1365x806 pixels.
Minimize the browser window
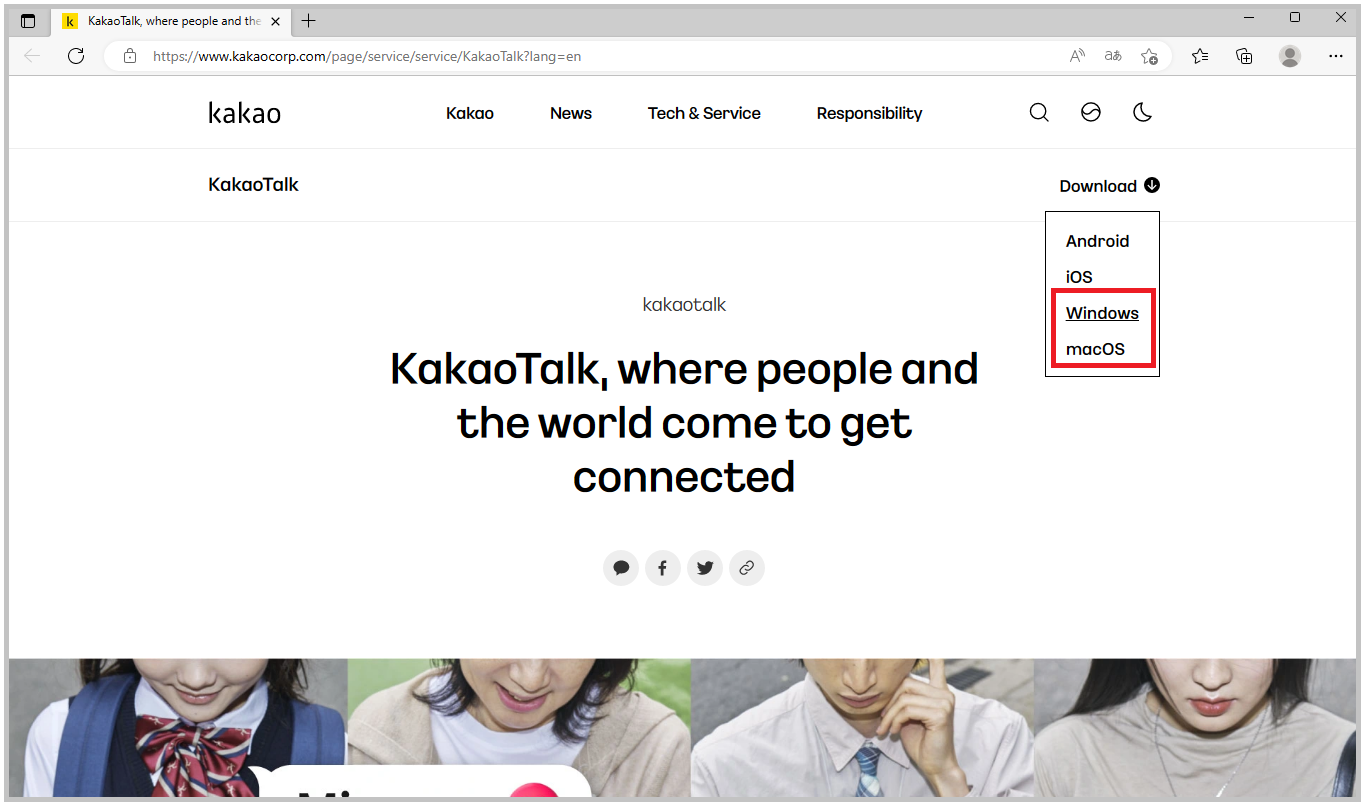click(x=1250, y=17)
